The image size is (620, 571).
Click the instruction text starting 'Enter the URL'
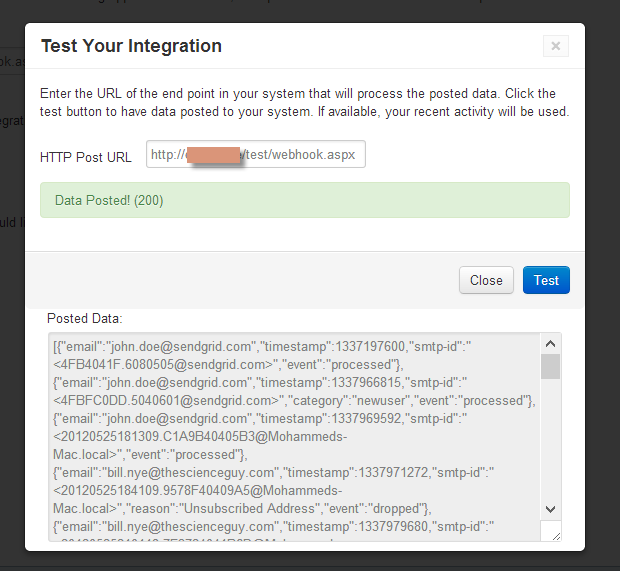click(304, 102)
